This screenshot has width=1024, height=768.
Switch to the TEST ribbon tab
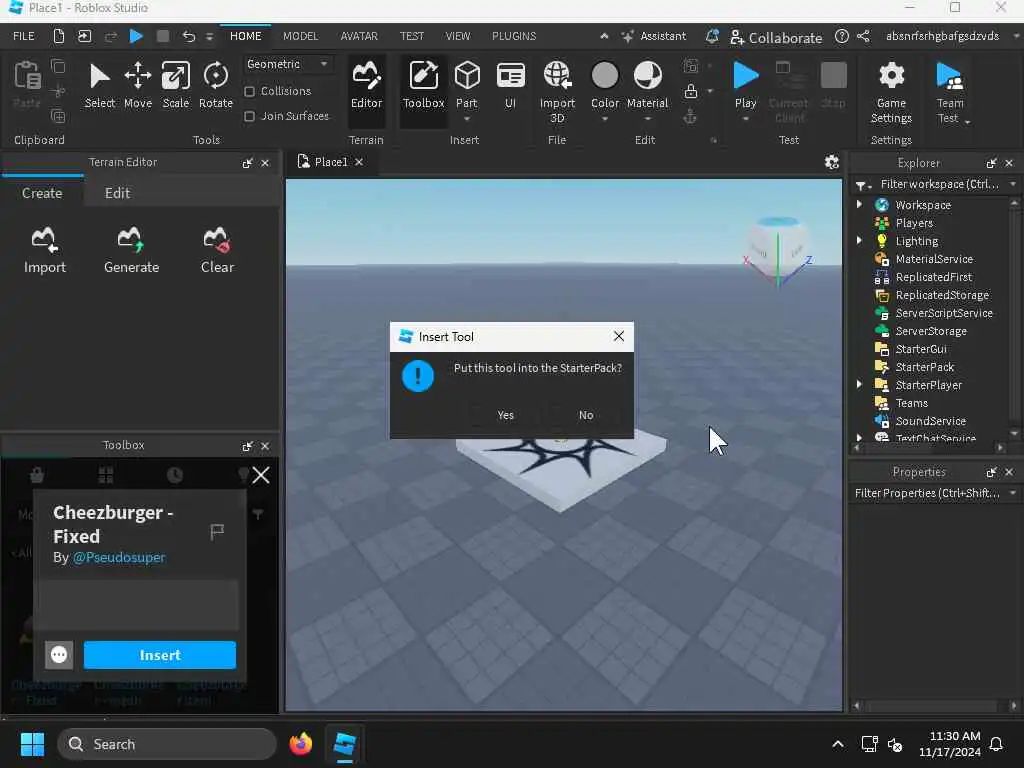pos(411,37)
